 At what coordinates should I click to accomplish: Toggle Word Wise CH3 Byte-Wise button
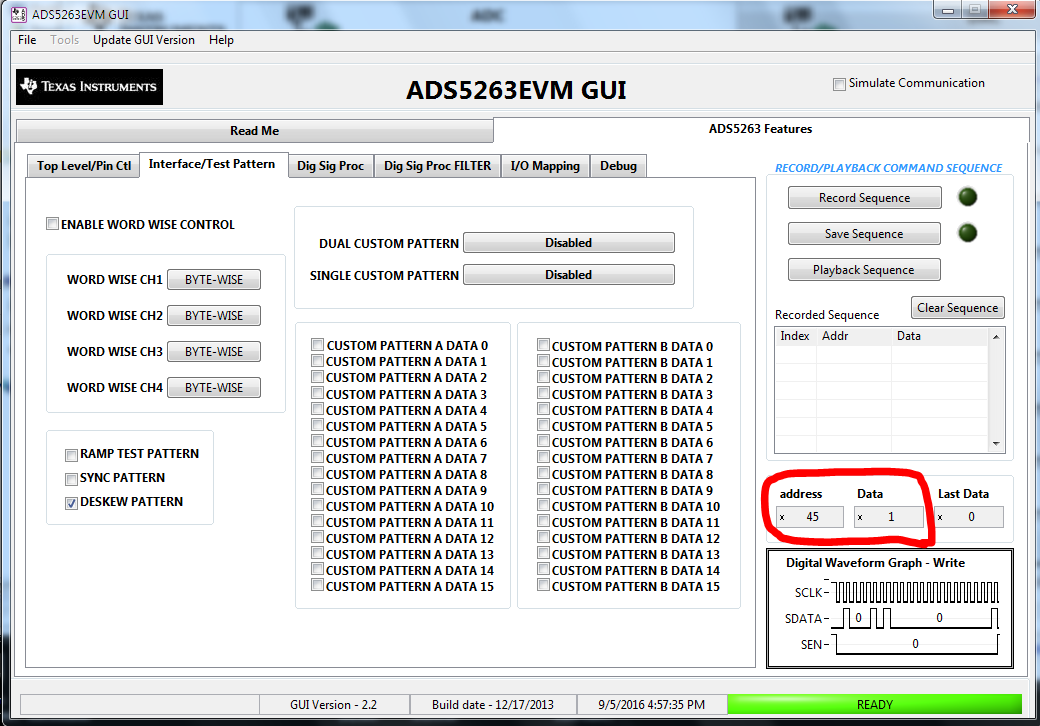point(214,351)
